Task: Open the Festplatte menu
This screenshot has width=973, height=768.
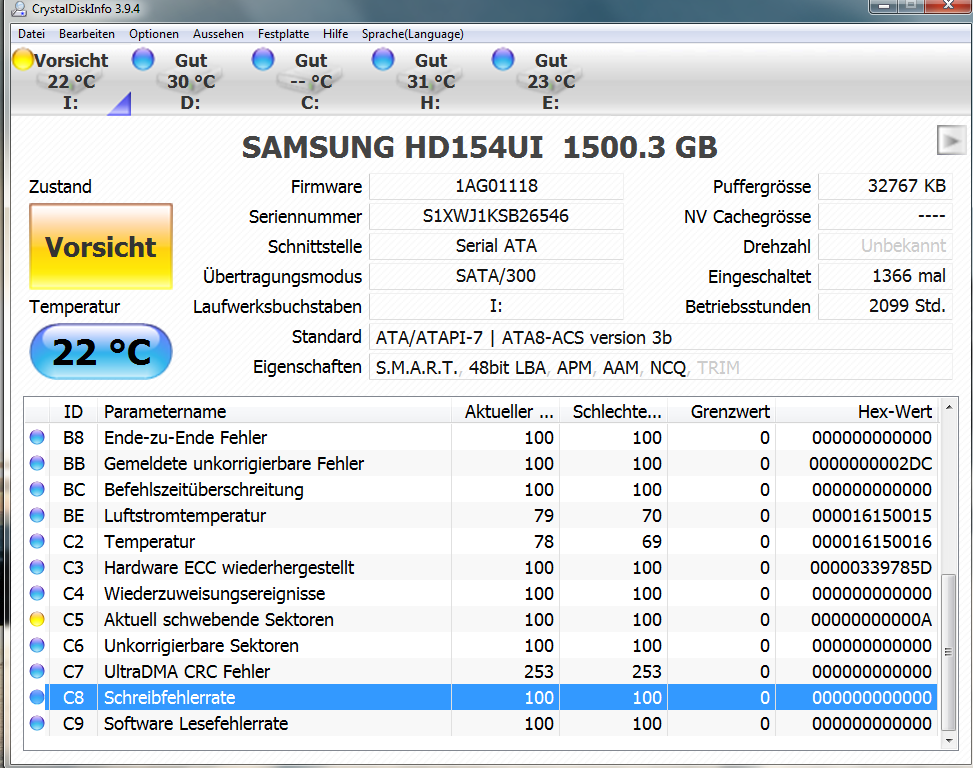Action: (284, 34)
